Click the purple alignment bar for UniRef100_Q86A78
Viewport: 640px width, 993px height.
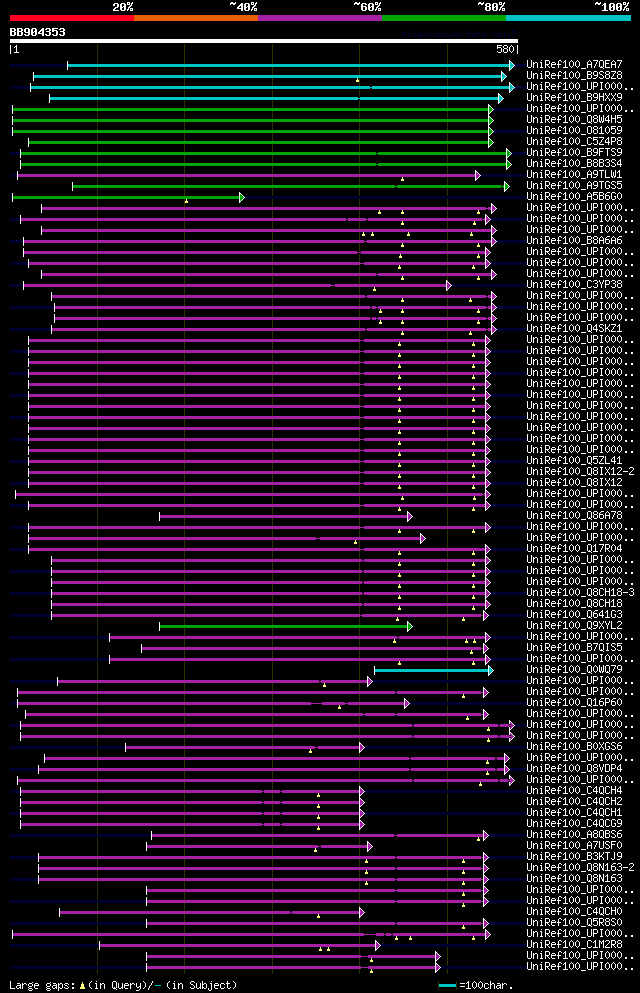(285, 517)
